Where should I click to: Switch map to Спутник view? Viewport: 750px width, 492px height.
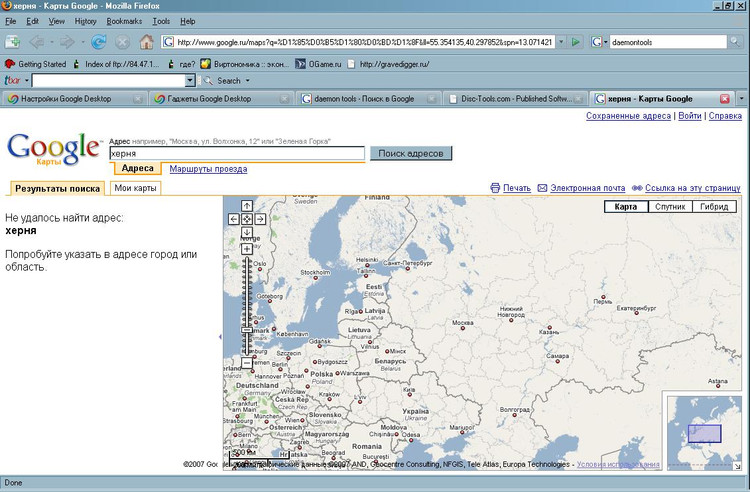pyautogui.click(x=670, y=207)
